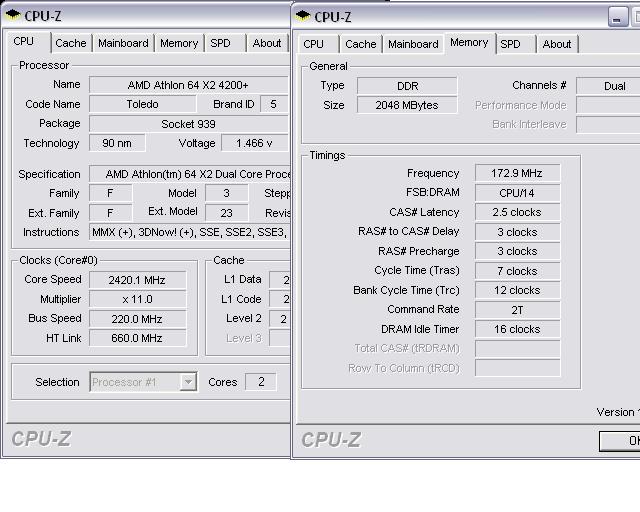
Task: Click the memory Frequency value 172.9 MHz
Action: click(518, 173)
